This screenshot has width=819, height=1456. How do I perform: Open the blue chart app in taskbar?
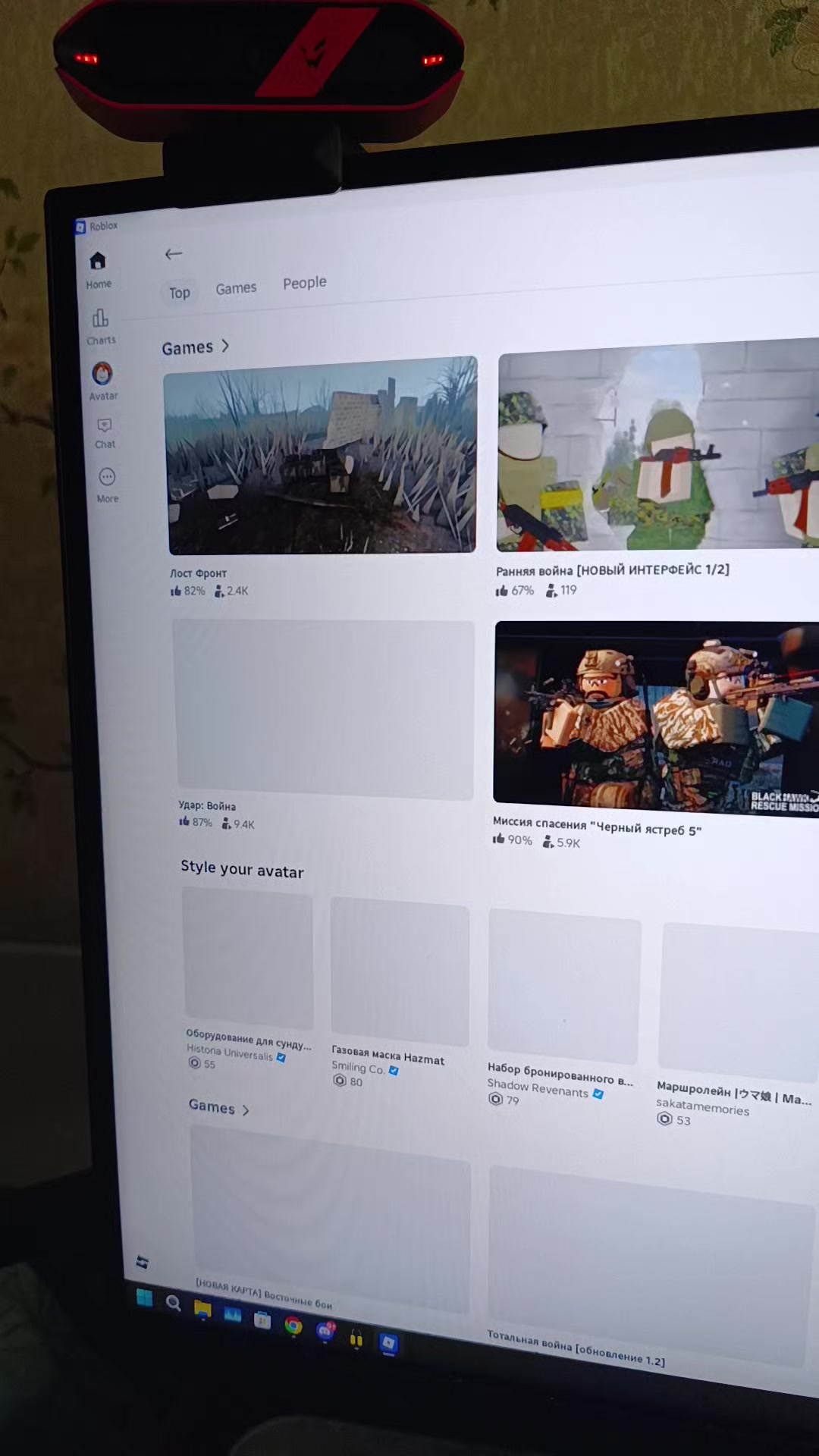[x=232, y=1315]
